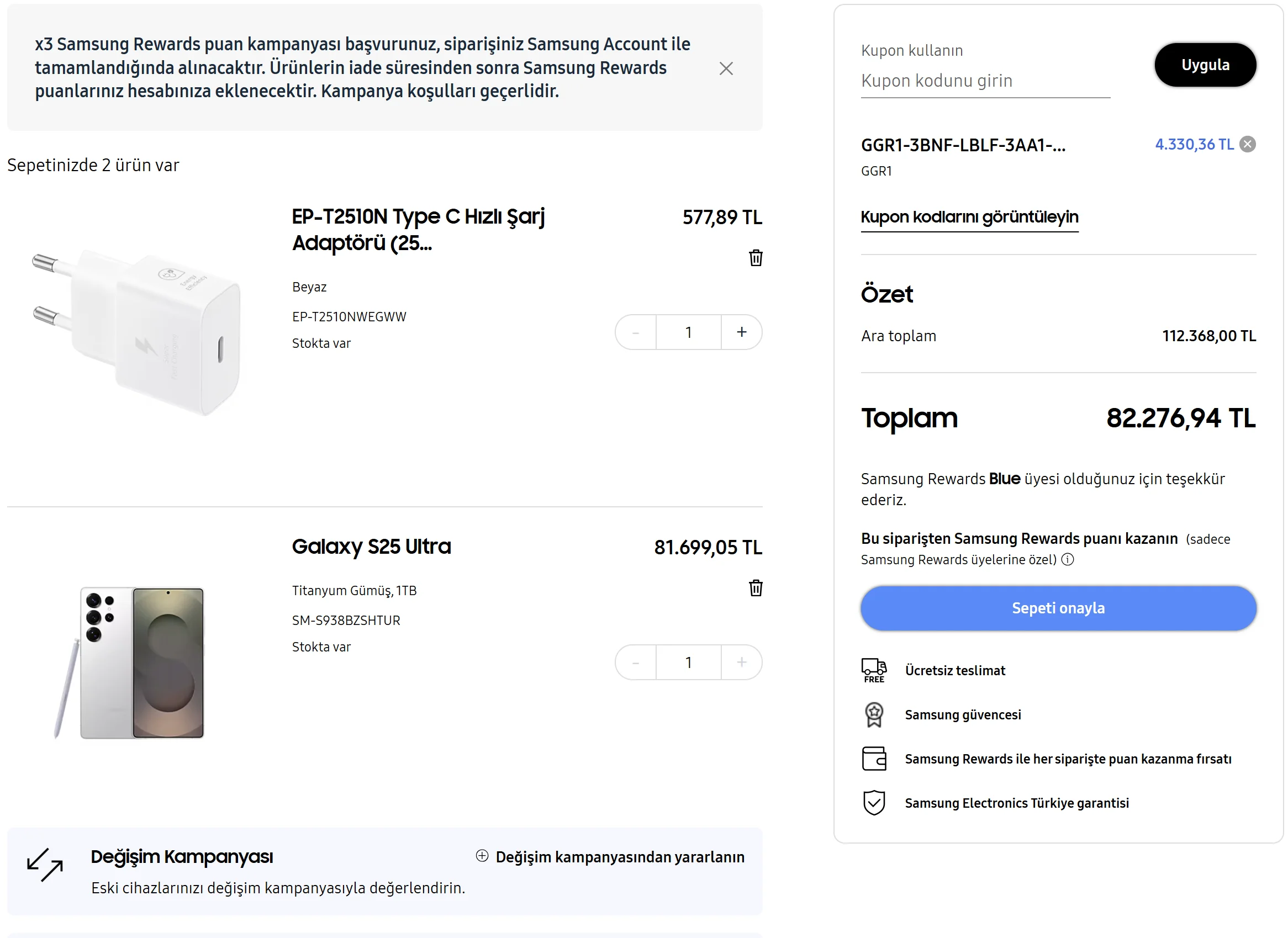Remove Galaxy S25 Ultra with trash icon
Viewport: 1288px width, 938px height.
pos(756,587)
